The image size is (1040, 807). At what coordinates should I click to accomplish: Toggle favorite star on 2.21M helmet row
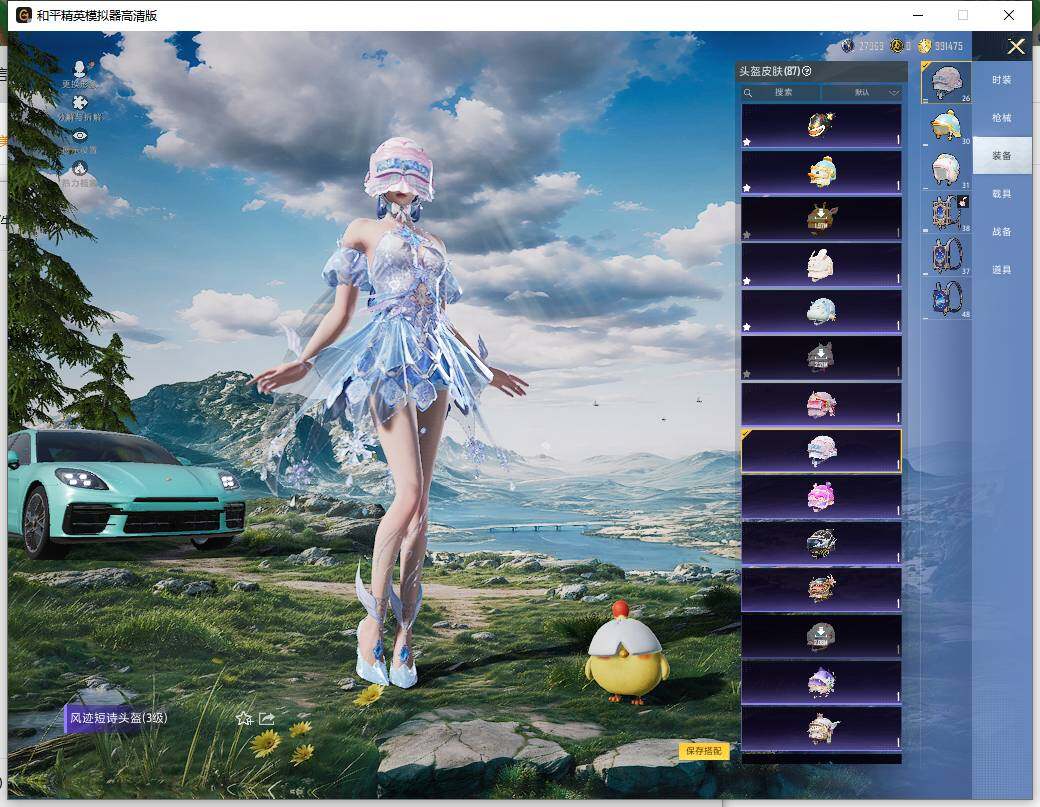click(747, 373)
